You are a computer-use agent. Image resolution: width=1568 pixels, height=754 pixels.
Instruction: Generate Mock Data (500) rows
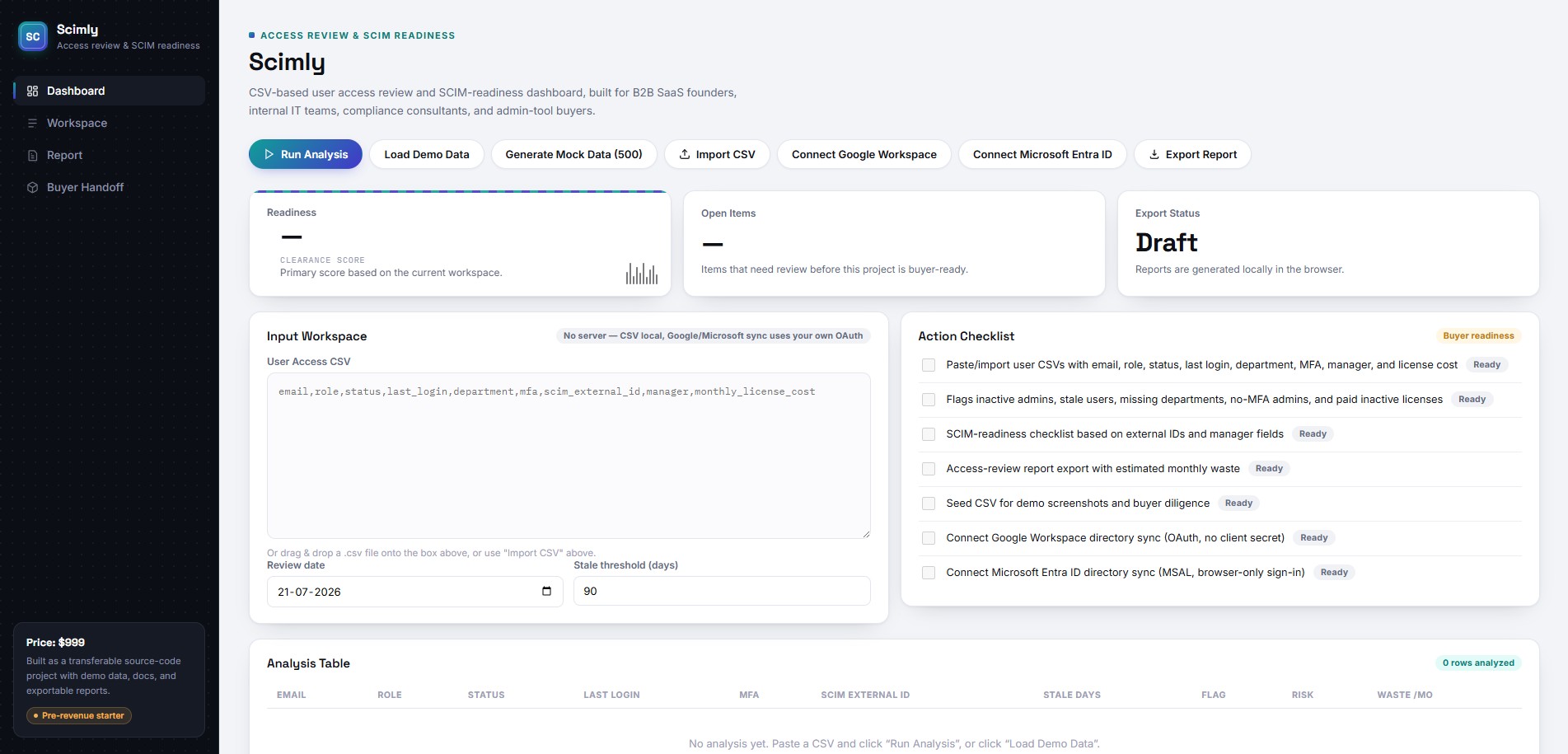click(x=573, y=154)
